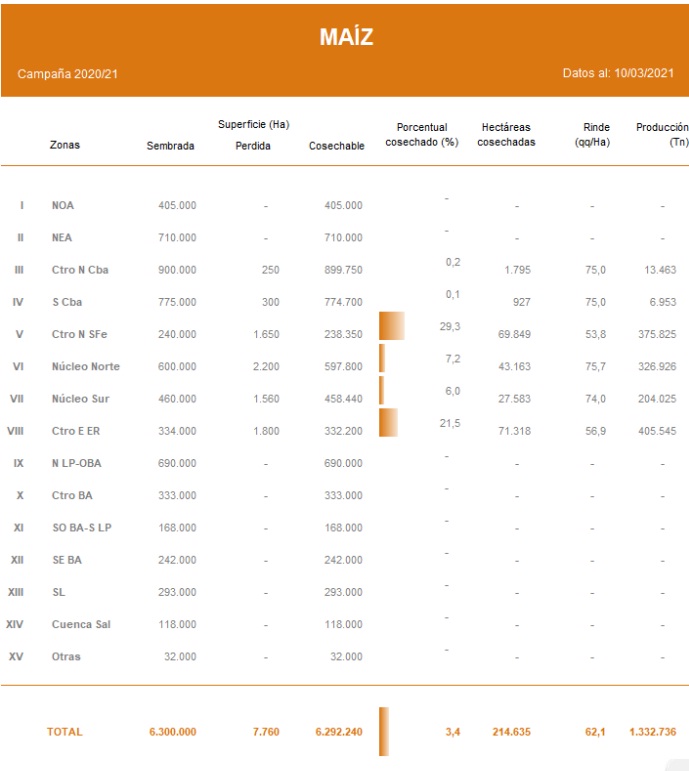Click the Ctro N Cba zone name
This screenshot has width=689, height=771.
(x=80, y=270)
